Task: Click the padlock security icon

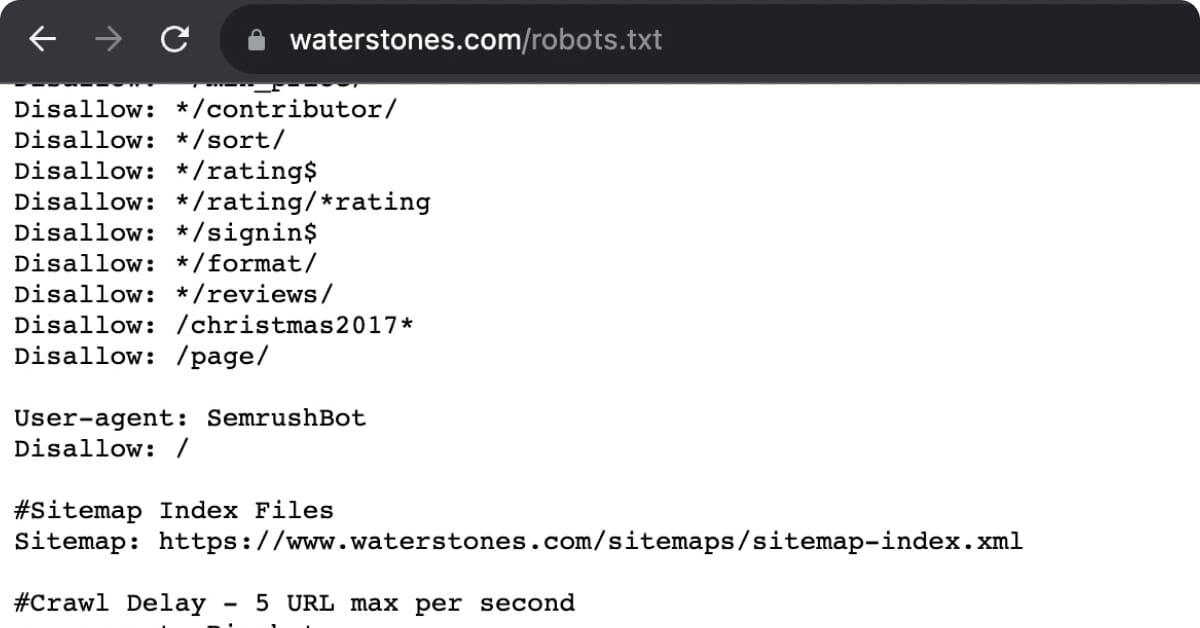Action: tap(255, 39)
